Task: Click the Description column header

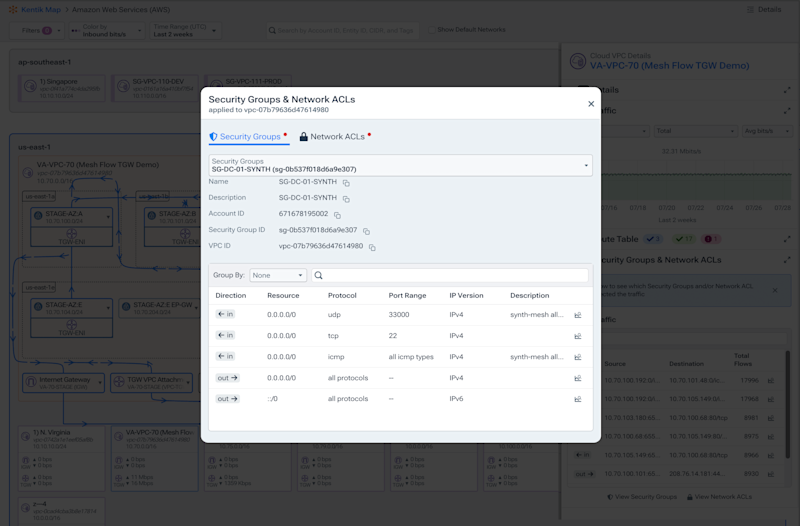Action: coord(530,295)
